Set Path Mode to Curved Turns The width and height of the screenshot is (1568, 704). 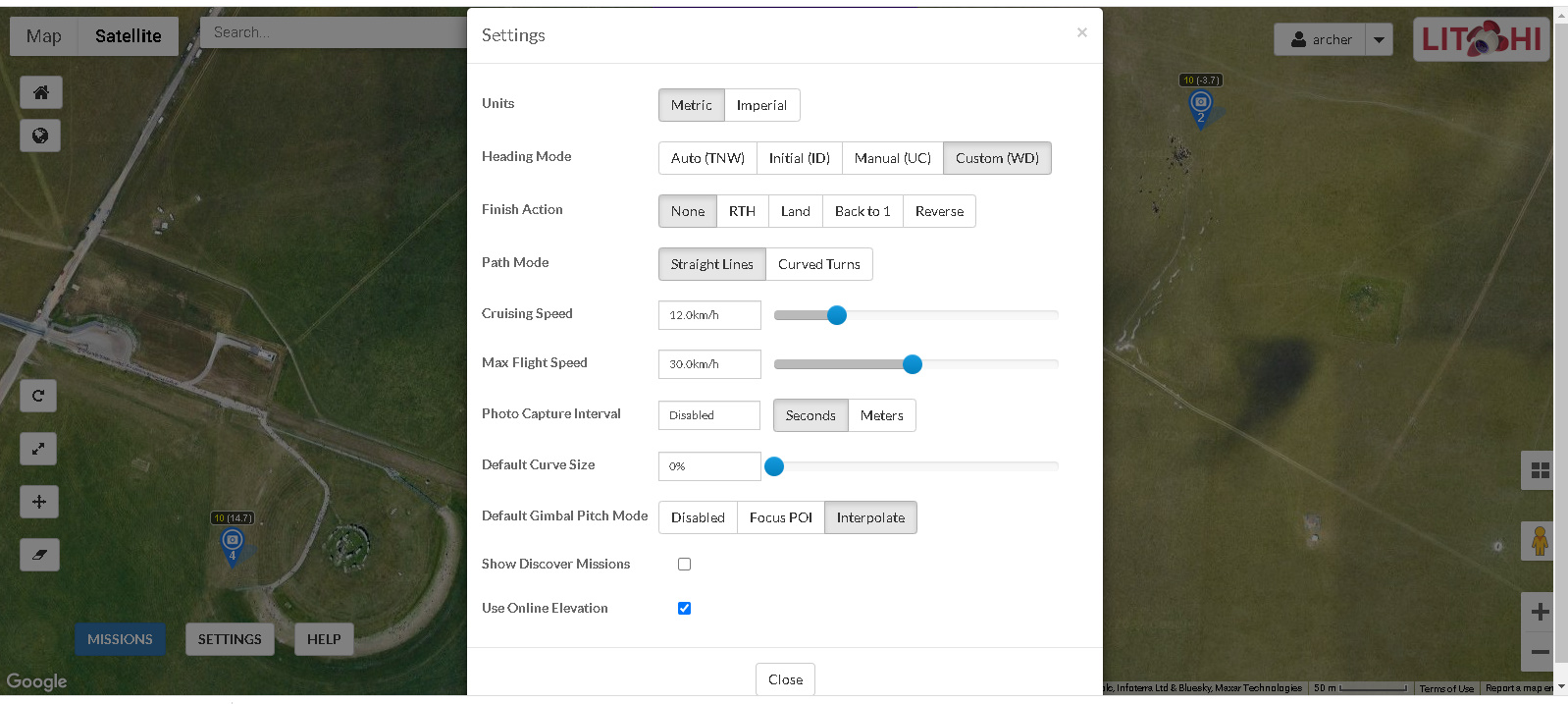(818, 264)
